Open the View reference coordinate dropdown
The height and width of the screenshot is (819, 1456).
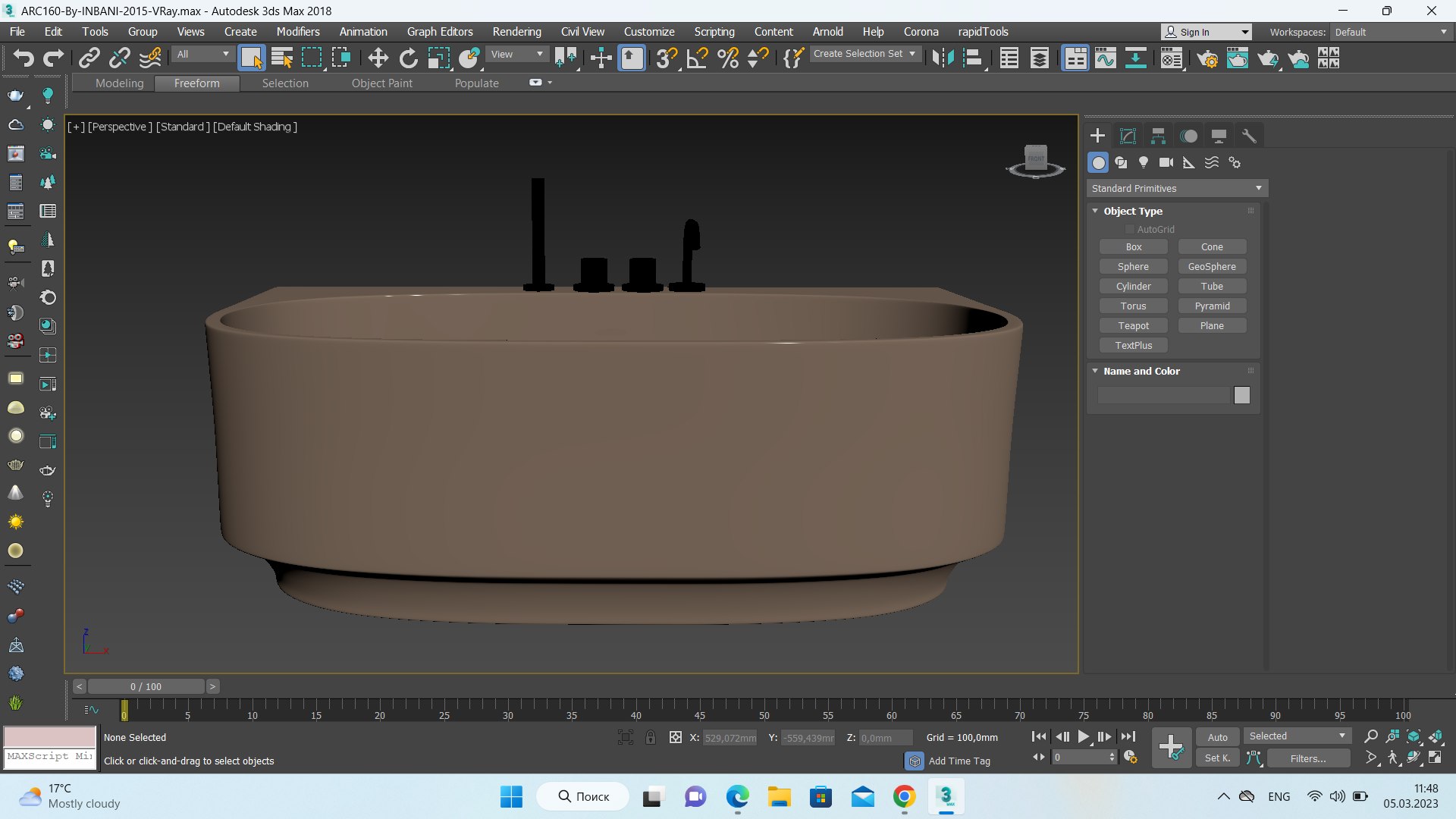coord(517,54)
